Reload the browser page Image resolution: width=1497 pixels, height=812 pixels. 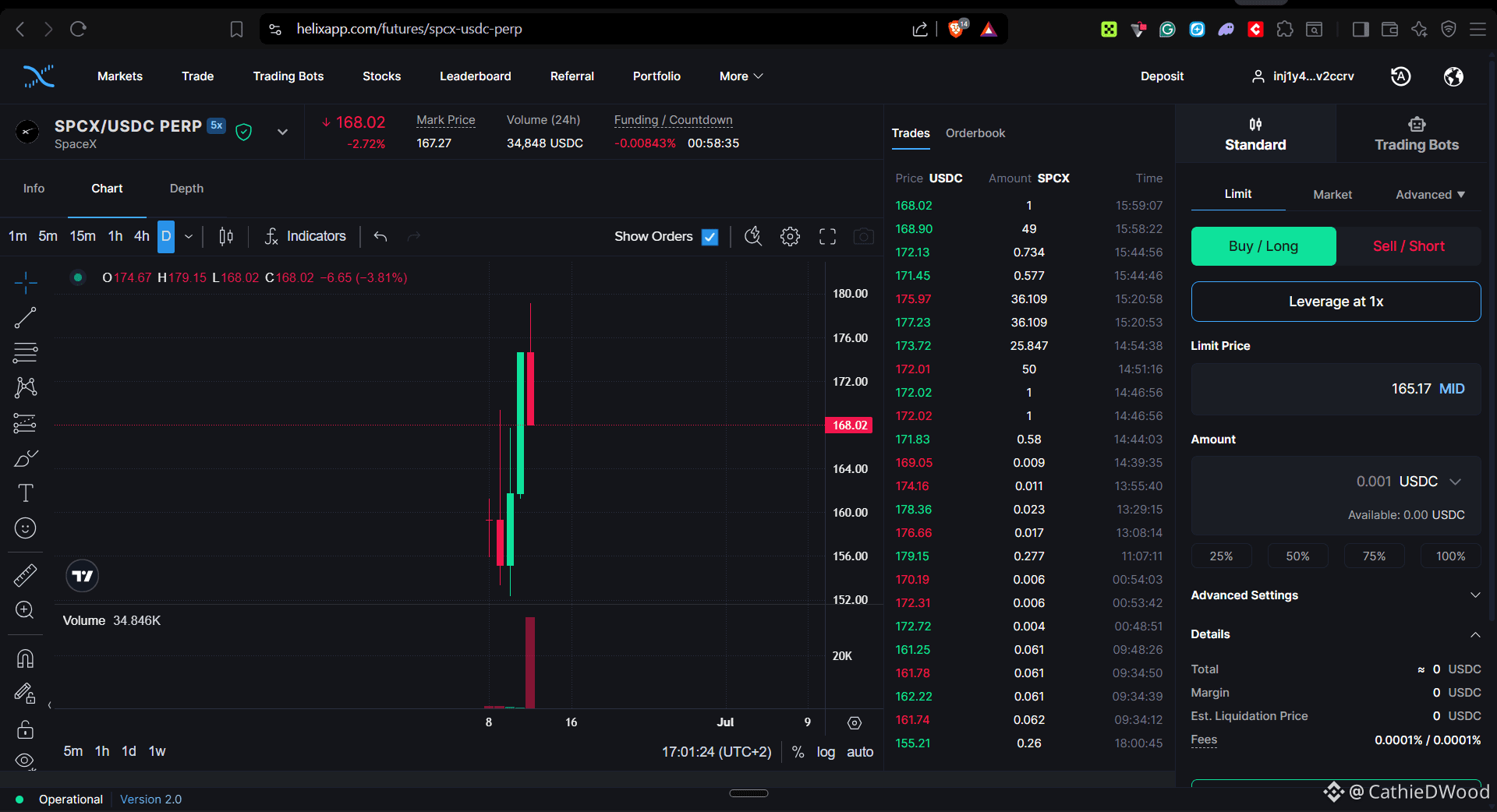coord(78,29)
